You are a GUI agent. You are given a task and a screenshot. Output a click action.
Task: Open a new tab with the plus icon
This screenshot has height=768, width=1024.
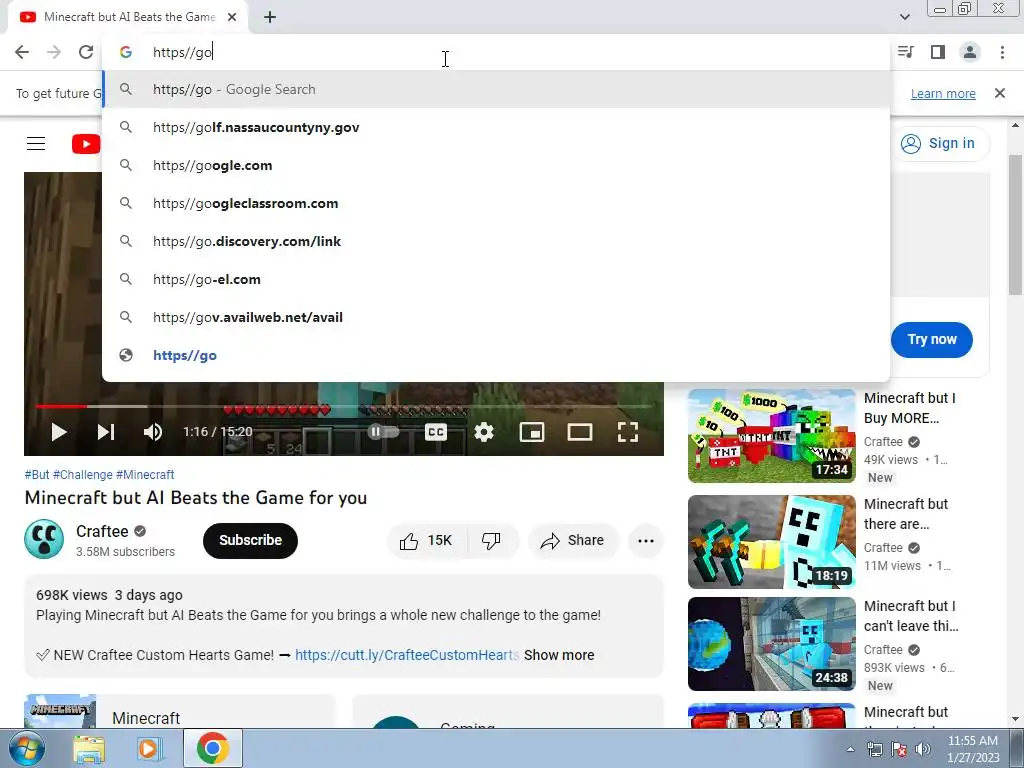[270, 17]
